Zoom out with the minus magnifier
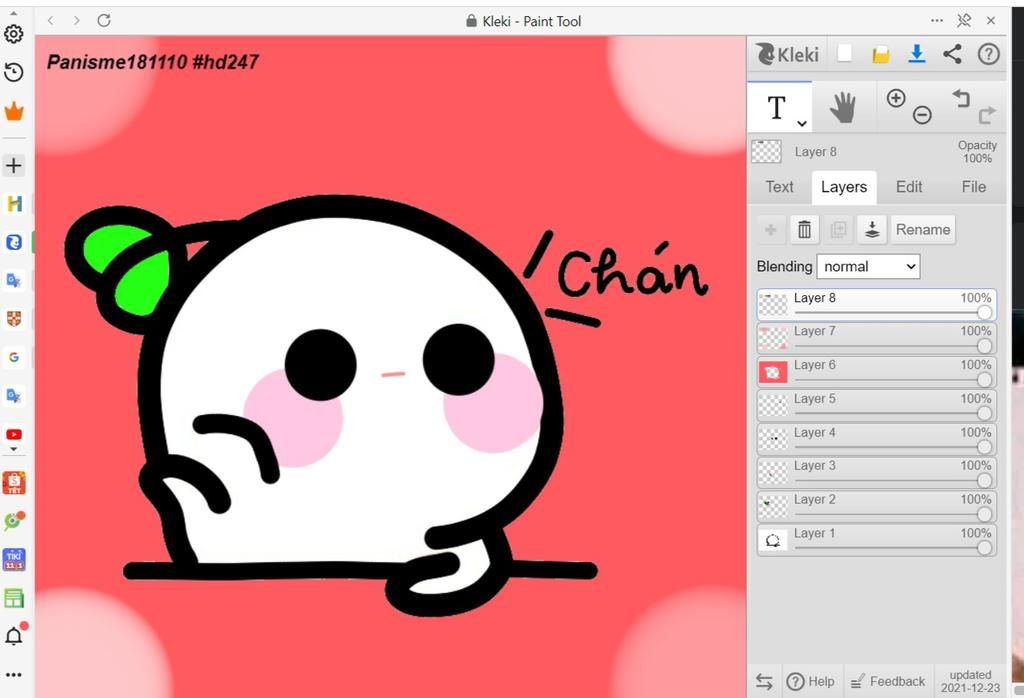Viewport: 1024px width, 698px height. [x=922, y=116]
